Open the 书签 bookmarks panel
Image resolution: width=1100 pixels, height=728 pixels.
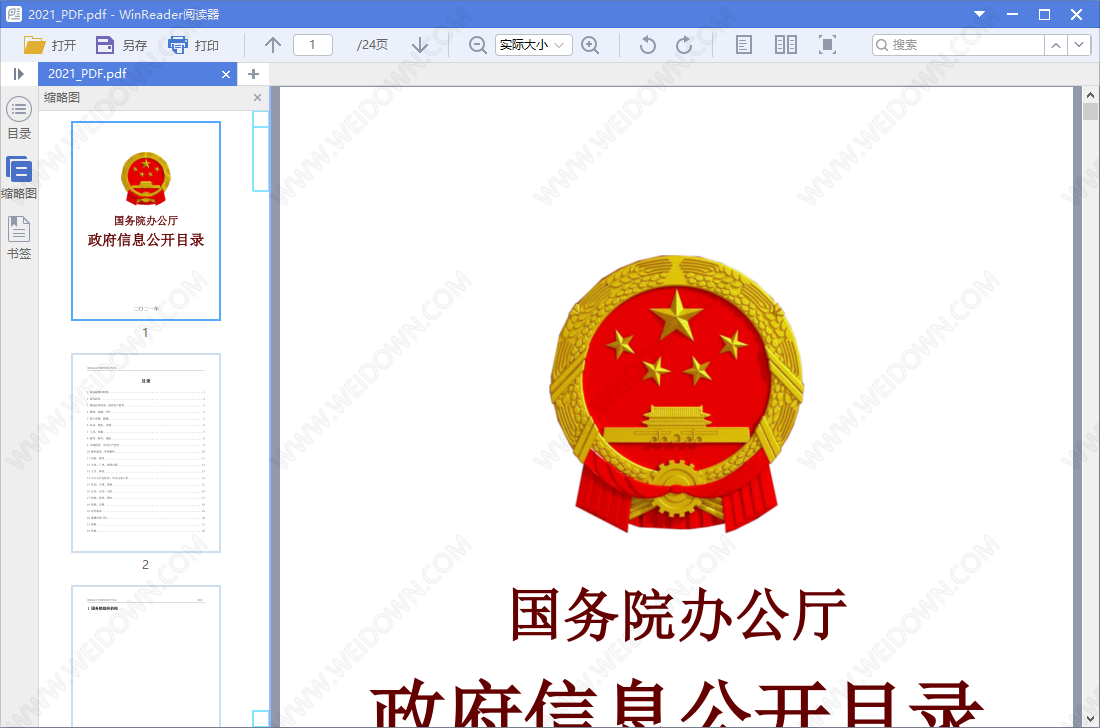(19, 238)
